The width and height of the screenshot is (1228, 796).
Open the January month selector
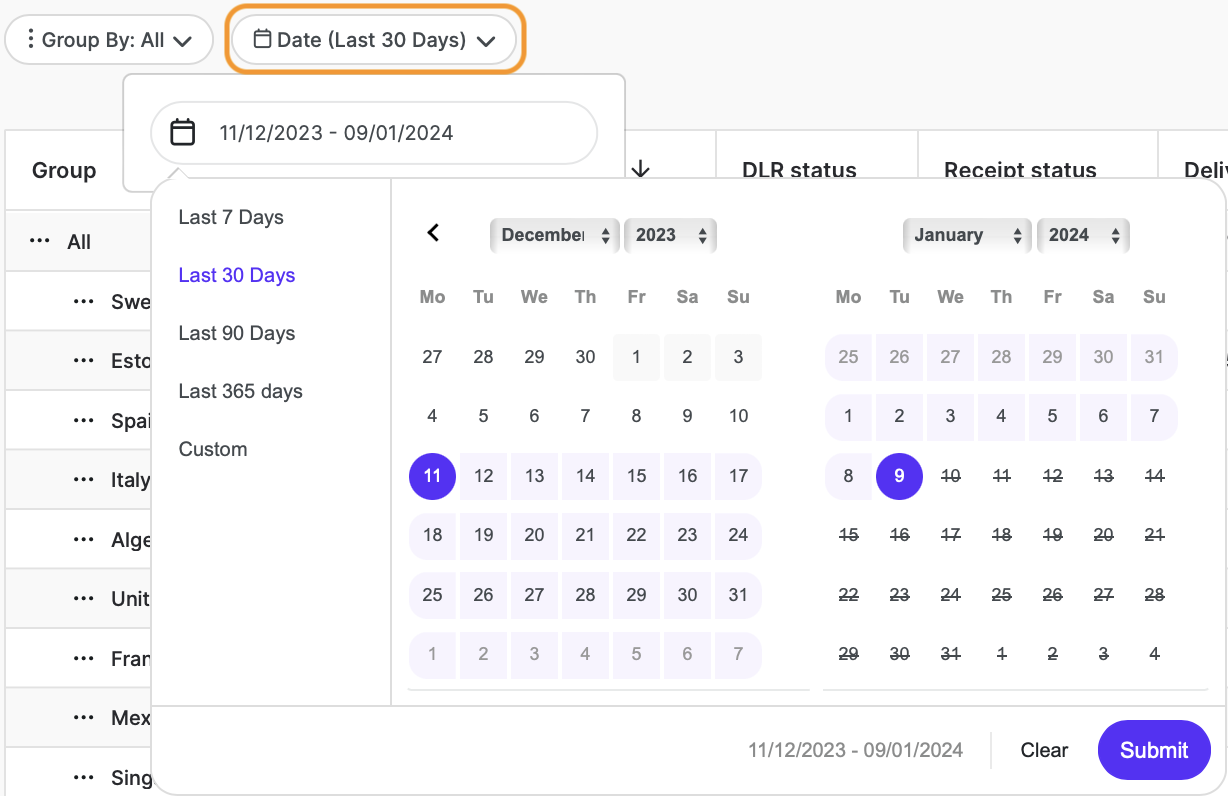(x=967, y=235)
